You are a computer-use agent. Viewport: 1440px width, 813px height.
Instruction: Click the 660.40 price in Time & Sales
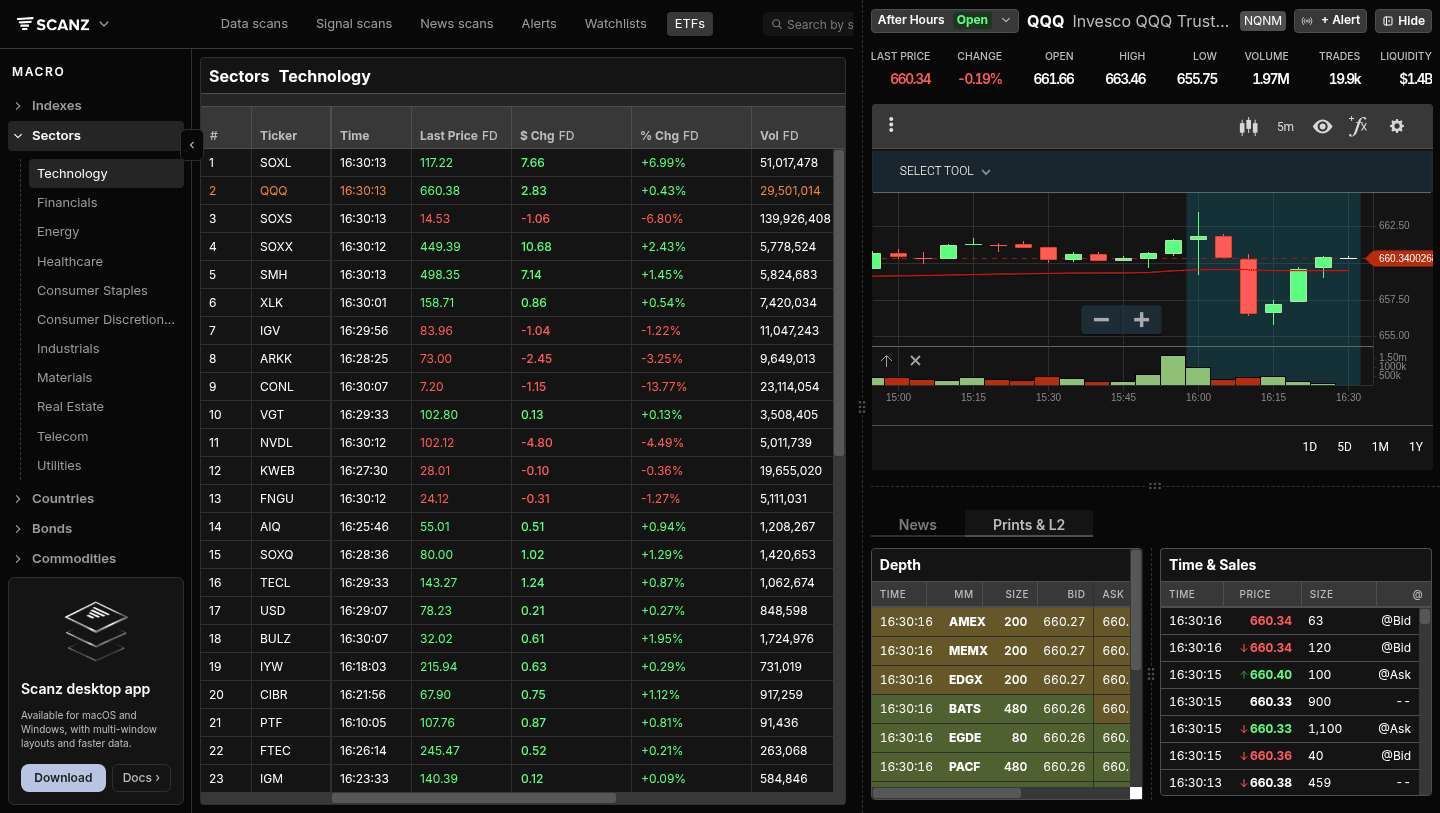point(1270,675)
